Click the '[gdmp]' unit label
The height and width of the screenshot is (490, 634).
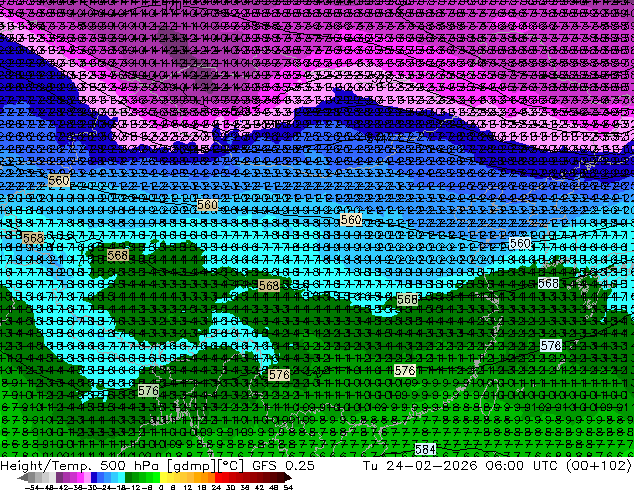[x=192, y=465]
